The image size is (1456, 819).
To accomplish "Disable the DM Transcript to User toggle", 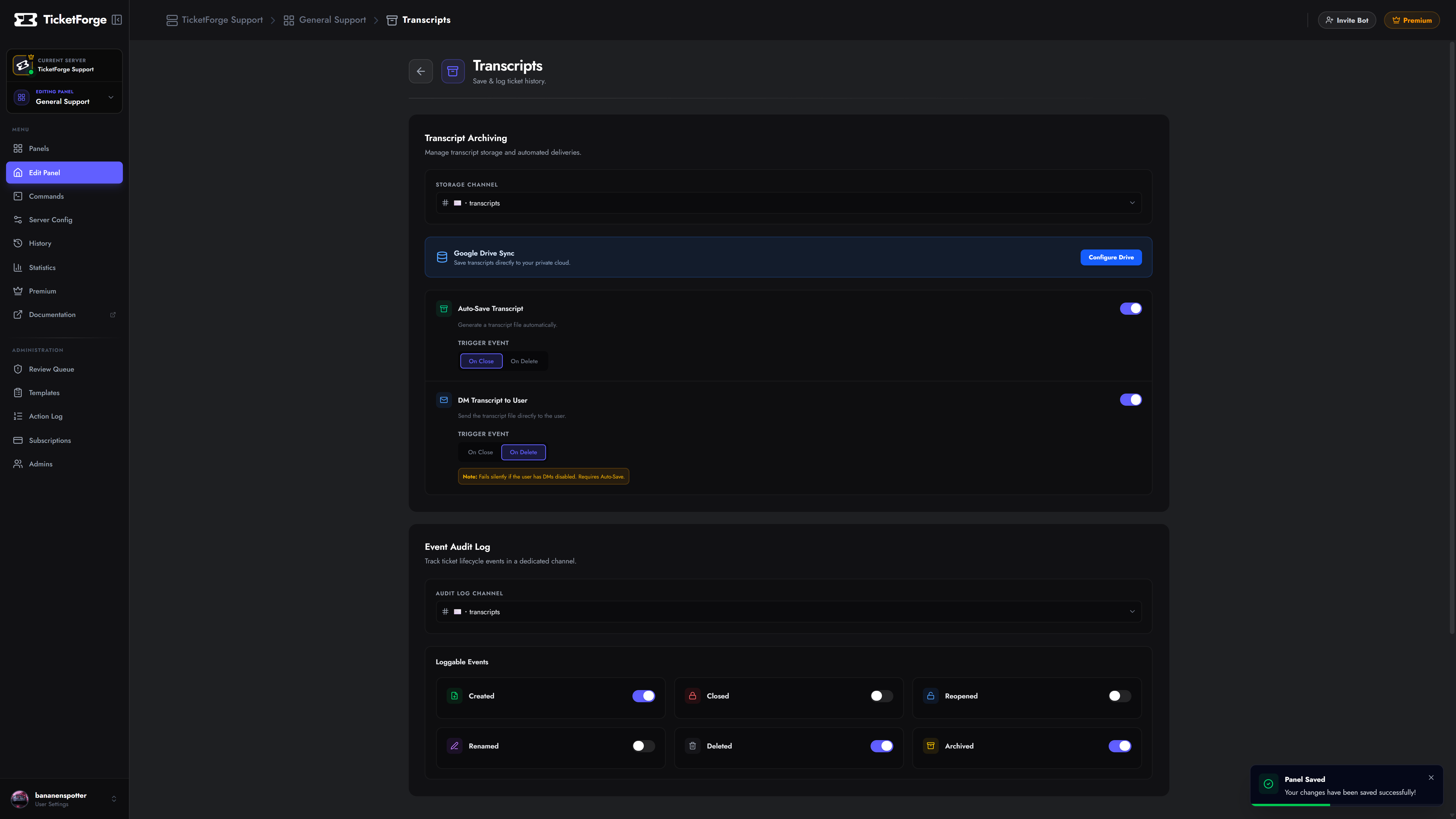I will (x=1130, y=400).
